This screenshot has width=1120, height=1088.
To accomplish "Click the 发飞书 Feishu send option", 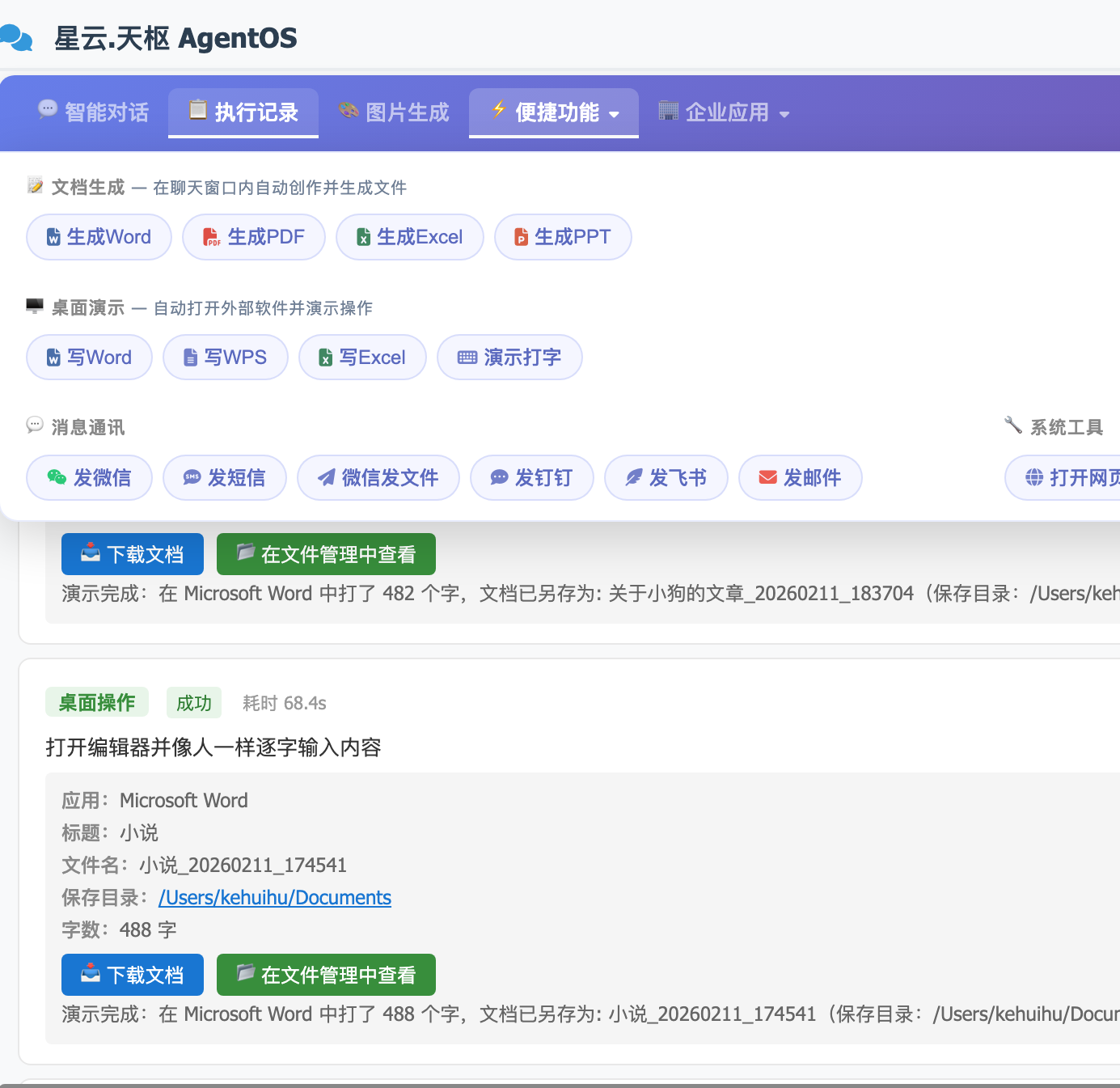I will pos(633,477).
